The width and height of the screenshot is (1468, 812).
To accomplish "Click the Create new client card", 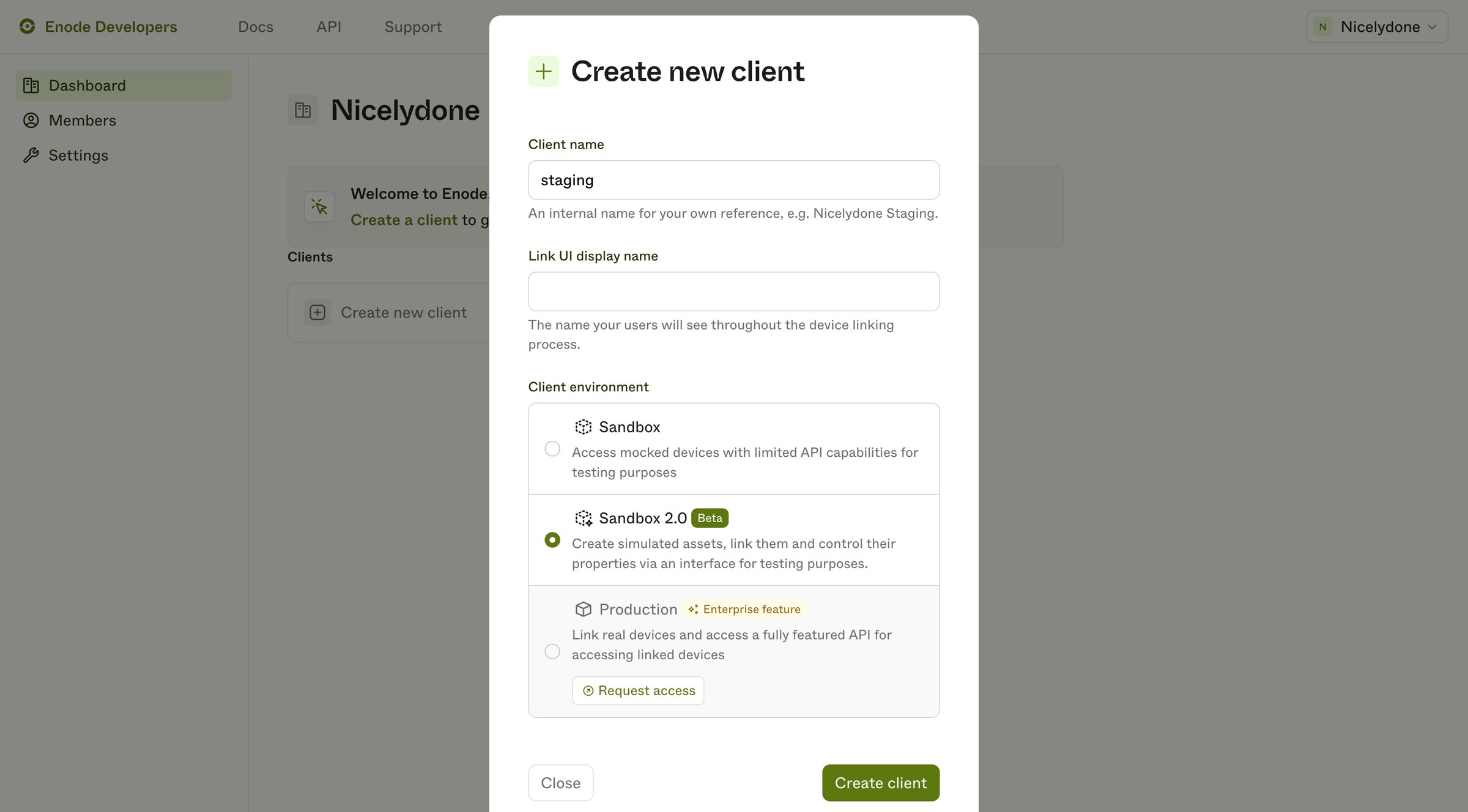I will point(389,312).
